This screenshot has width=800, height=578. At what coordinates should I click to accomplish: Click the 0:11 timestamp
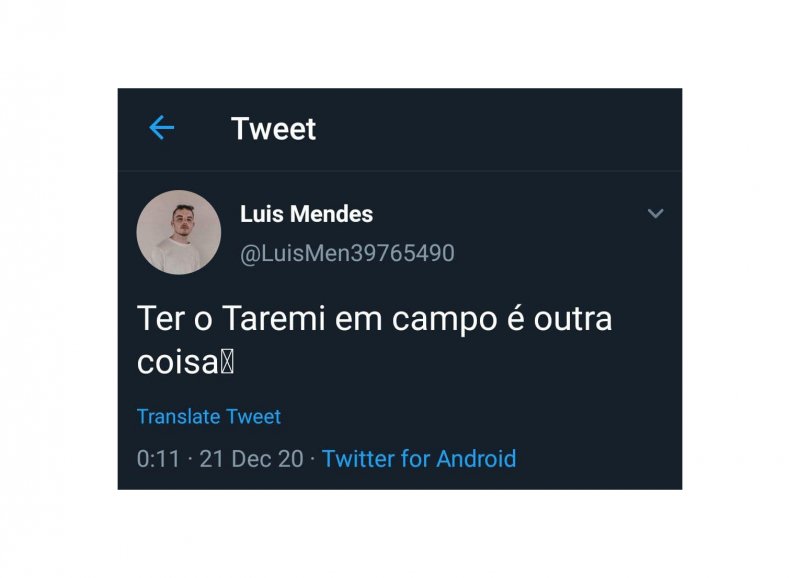[x=158, y=459]
